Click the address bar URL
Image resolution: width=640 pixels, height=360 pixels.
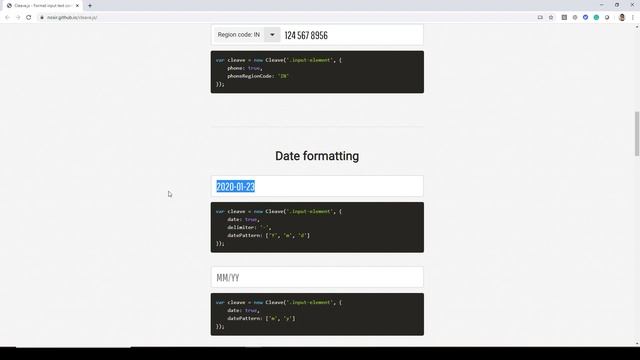[x=72, y=18]
